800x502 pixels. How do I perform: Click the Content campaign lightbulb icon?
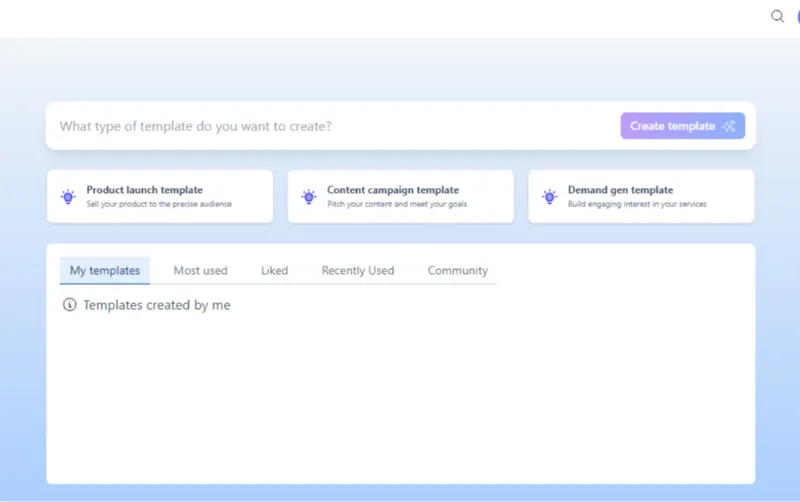[x=309, y=197]
